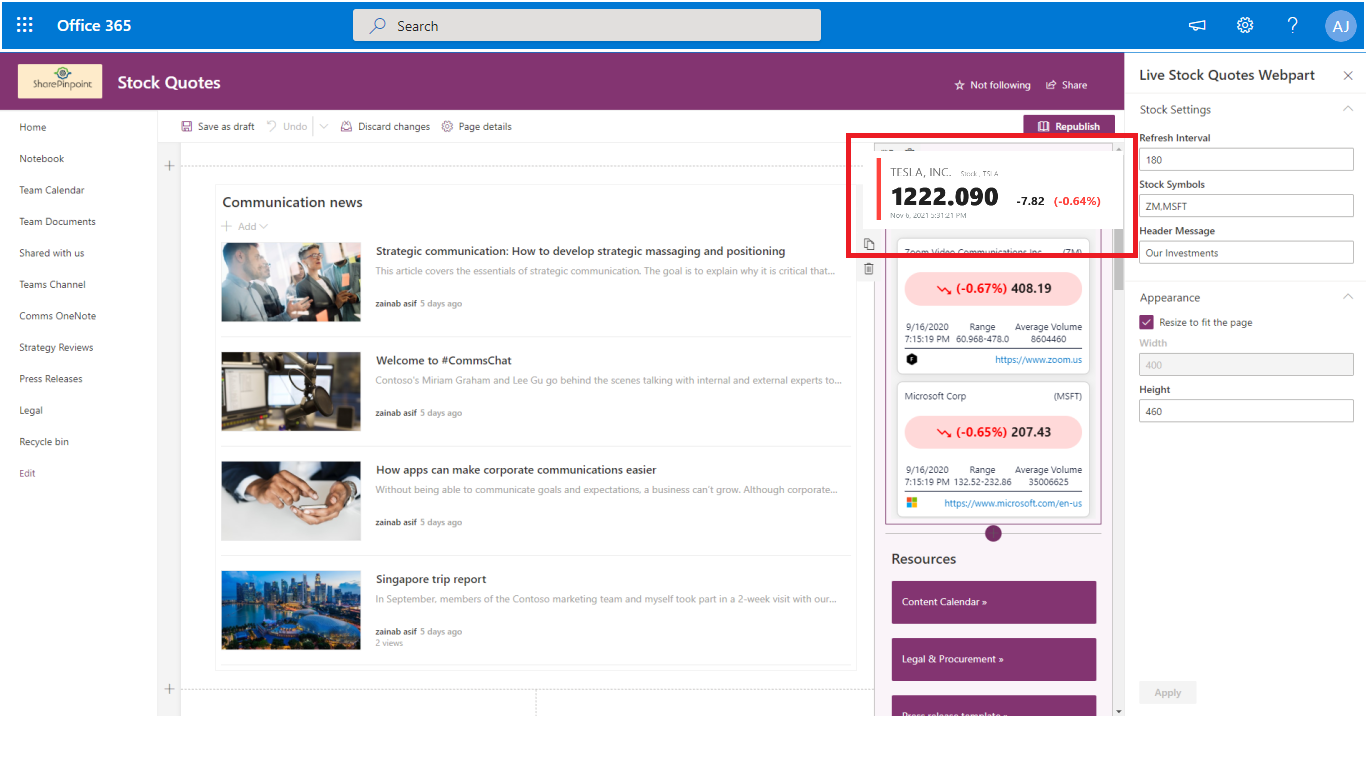
Task: Open the https://www.microsoft.com/en-us link
Action: pyautogui.click(x=1013, y=503)
